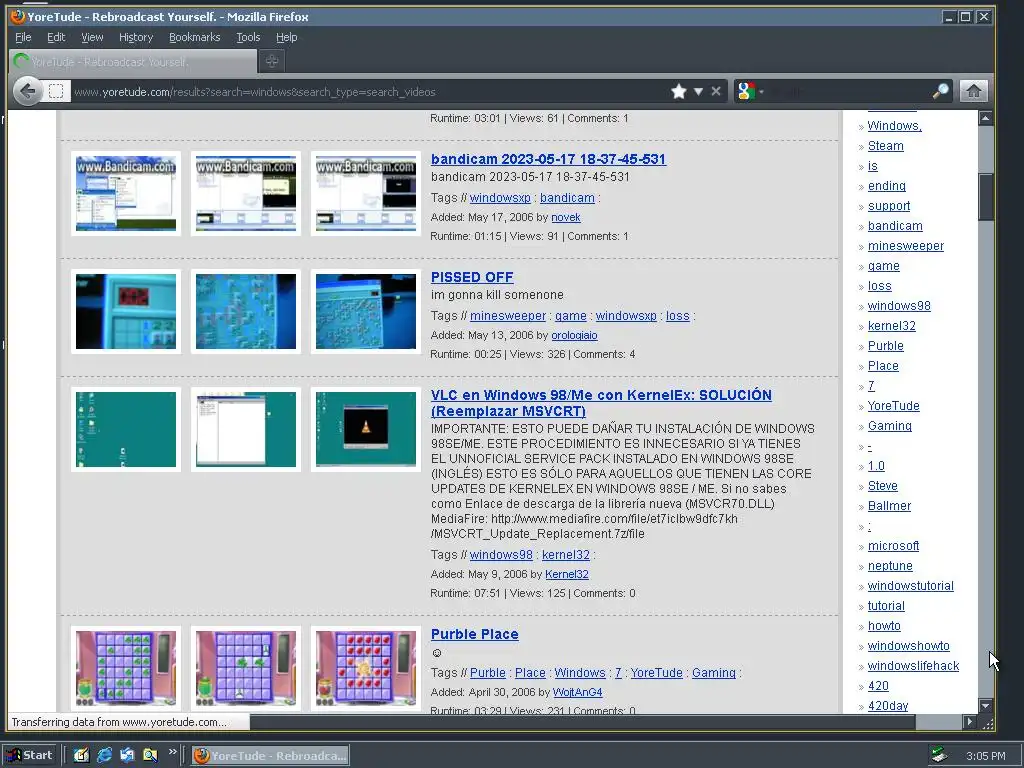Launch Internet Explorer from quick launch
Screen dimensions: 1024x768
[x=104, y=756]
